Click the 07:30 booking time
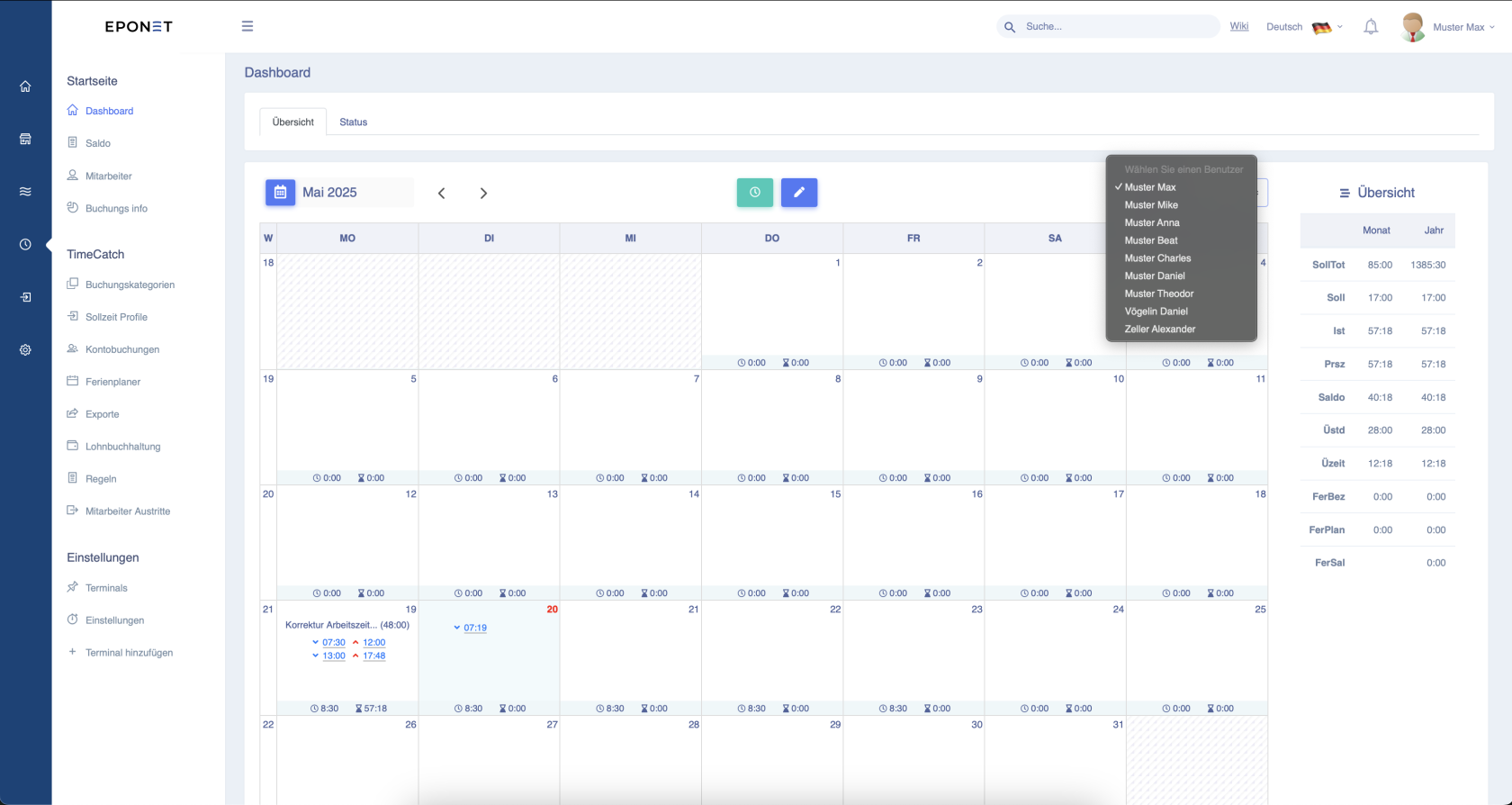Viewport: 1512px width, 805px height. [334, 643]
